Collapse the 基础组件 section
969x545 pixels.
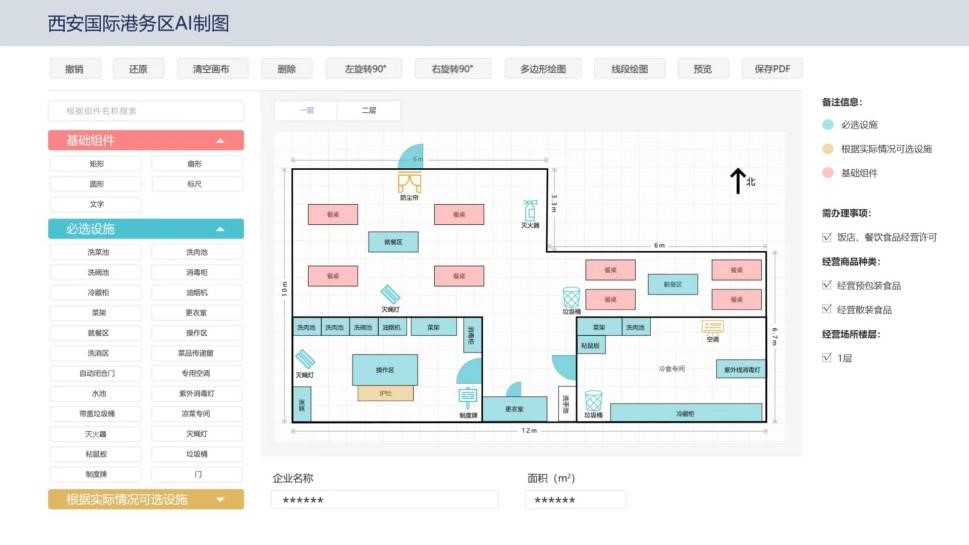[x=220, y=141]
